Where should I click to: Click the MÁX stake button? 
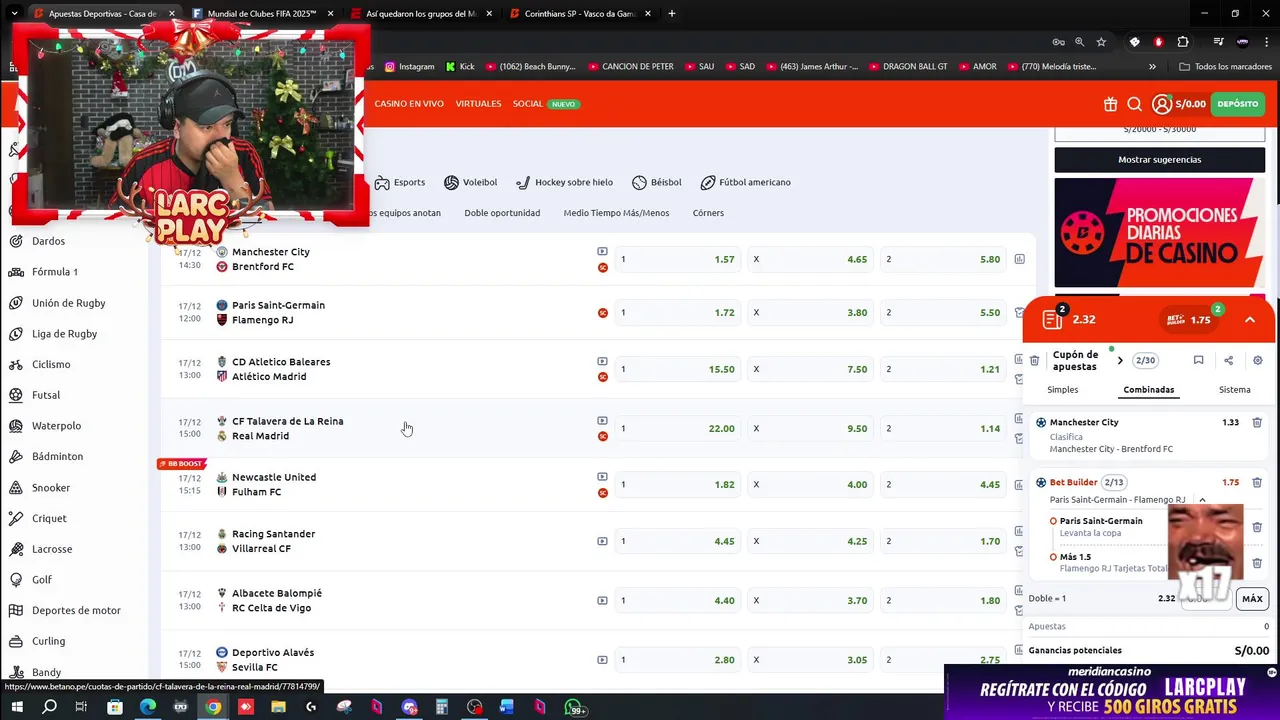point(1252,599)
